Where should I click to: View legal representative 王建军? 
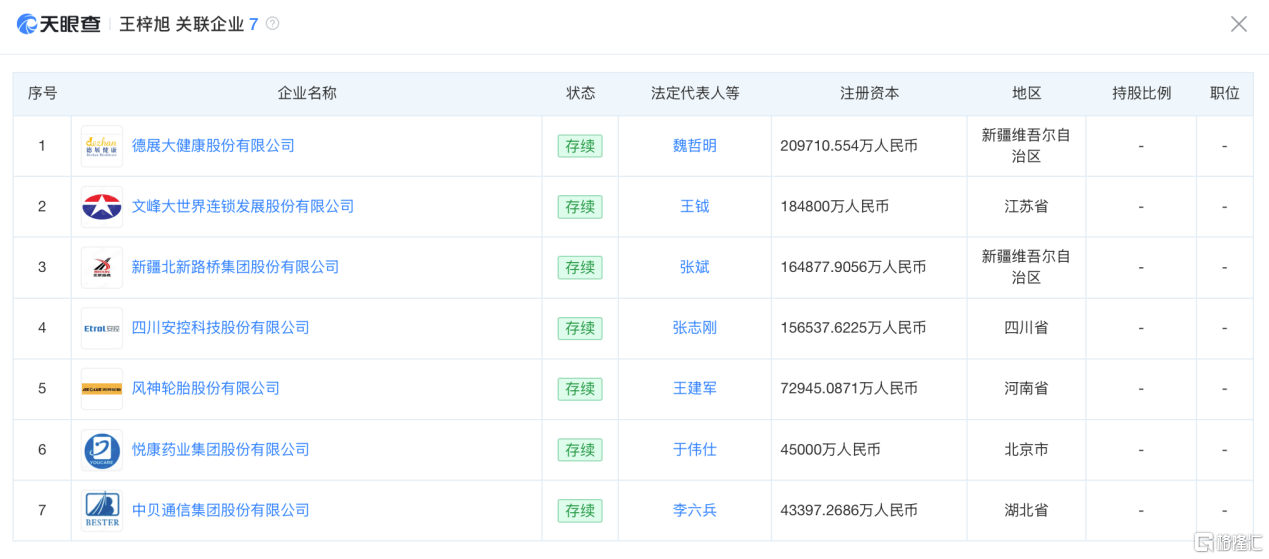point(695,389)
